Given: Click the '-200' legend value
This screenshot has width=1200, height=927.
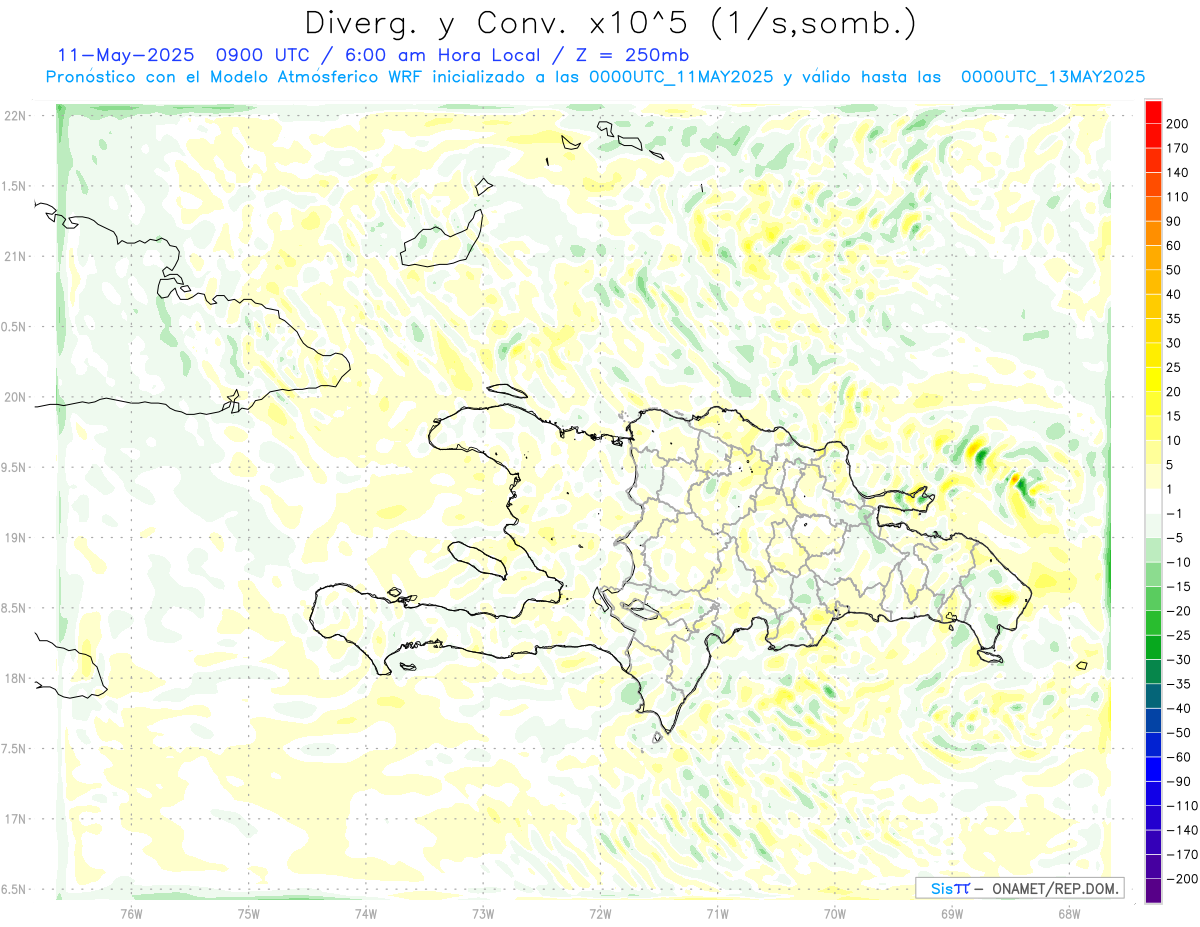Looking at the screenshot, I should [1181, 878].
